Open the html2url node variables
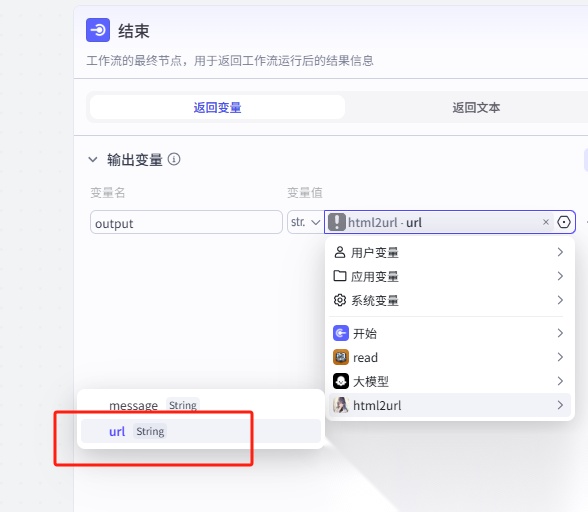 (449, 405)
